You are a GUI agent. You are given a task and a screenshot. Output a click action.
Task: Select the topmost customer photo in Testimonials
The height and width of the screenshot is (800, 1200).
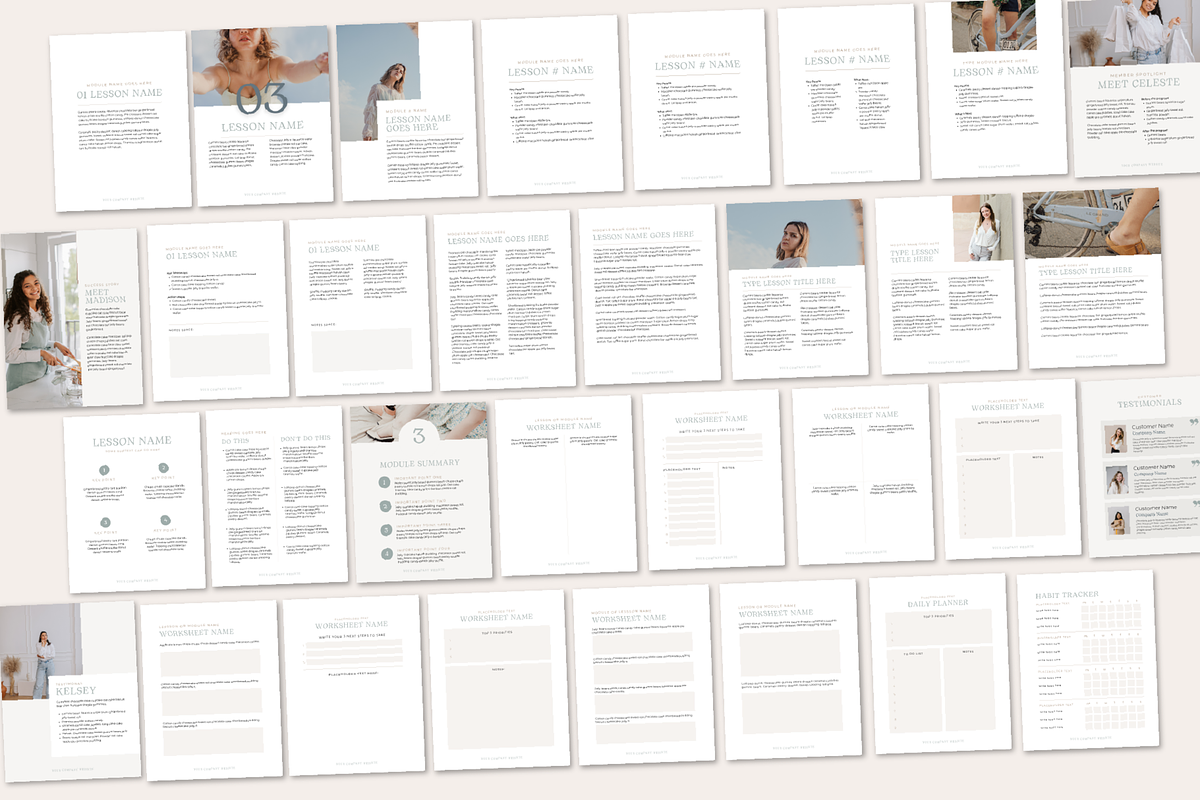(x=1115, y=440)
